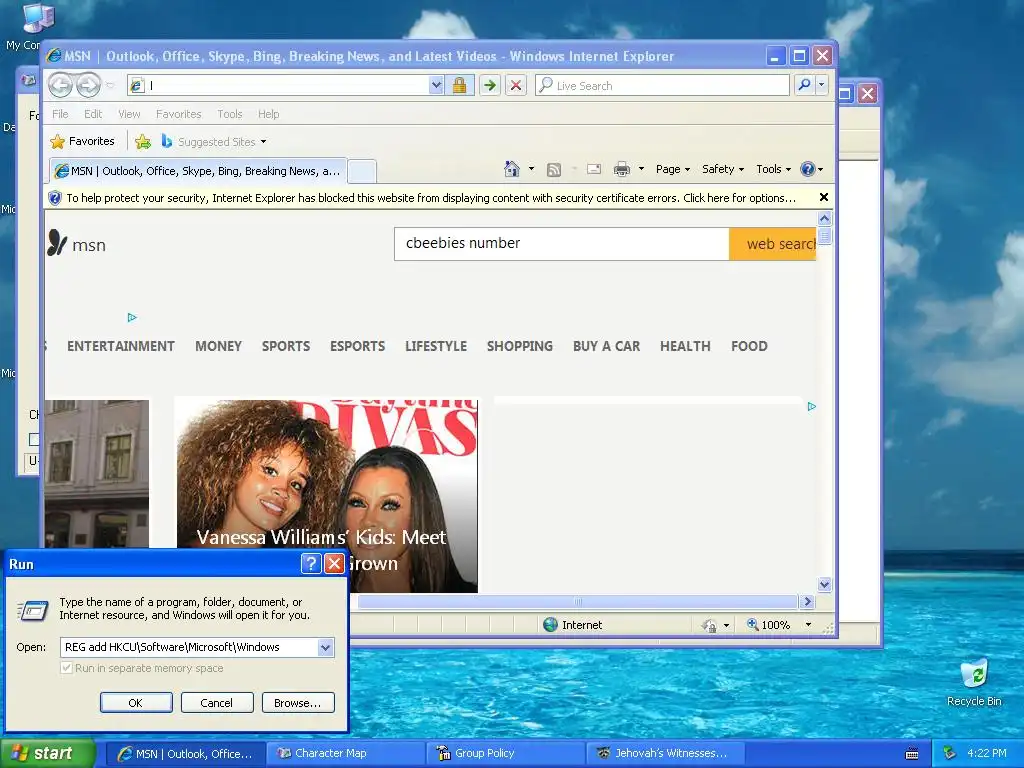This screenshot has height=768, width=1024.
Task: Click the Windows Start button
Action: pos(48,754)
